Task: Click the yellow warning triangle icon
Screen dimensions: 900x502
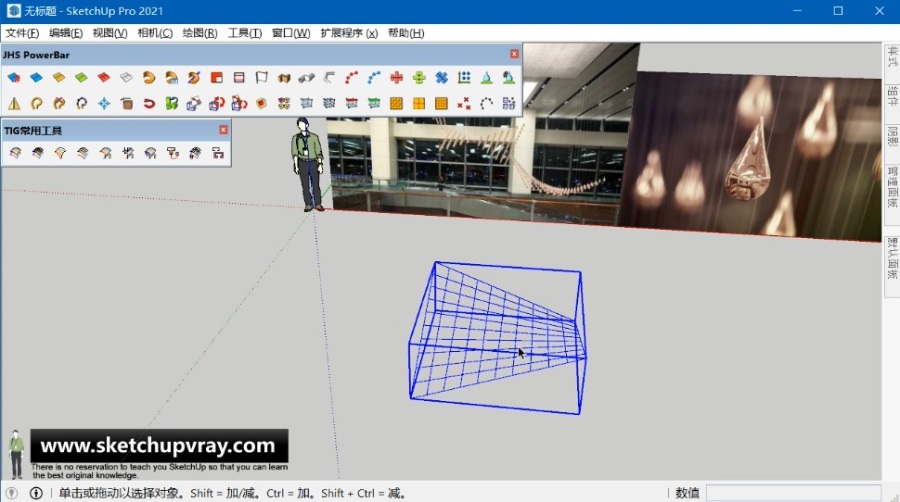Action: [14, 103]
